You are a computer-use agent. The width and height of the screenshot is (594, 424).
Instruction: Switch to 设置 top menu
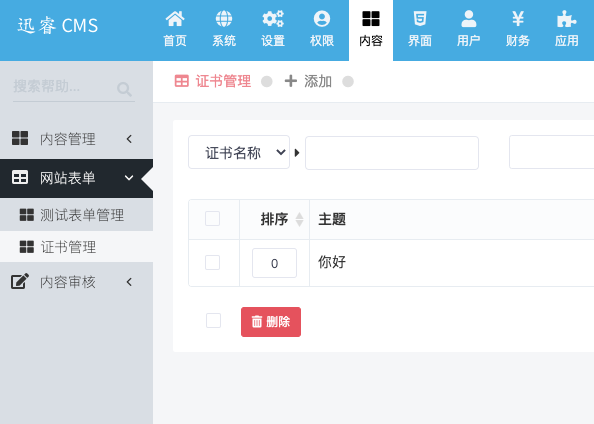tap(273, 30)
